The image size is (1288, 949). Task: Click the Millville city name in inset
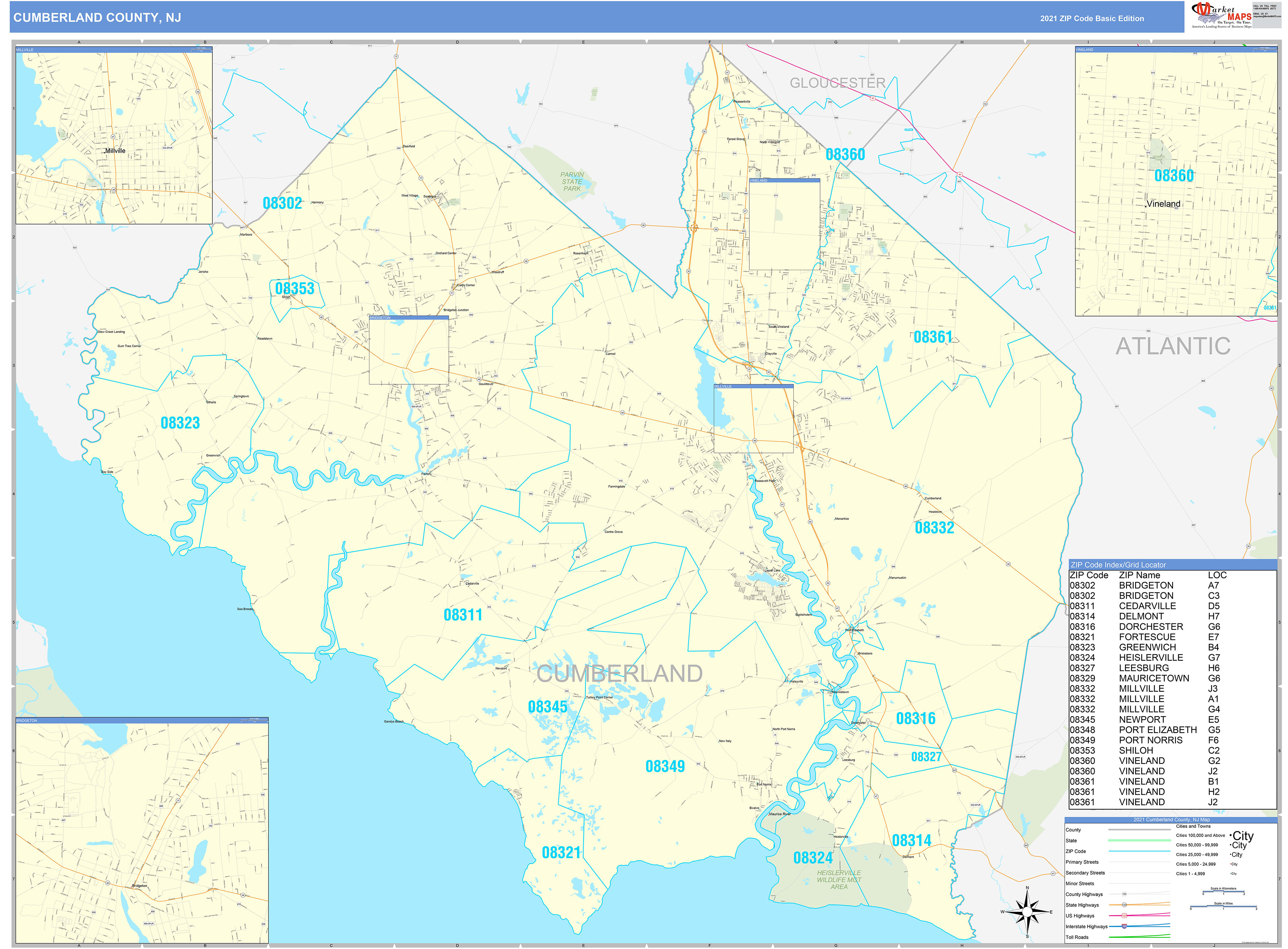click(x=115, y=151)
